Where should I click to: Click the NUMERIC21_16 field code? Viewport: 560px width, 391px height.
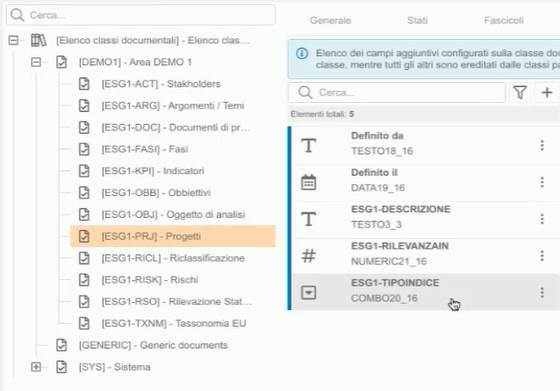point(389,261)
